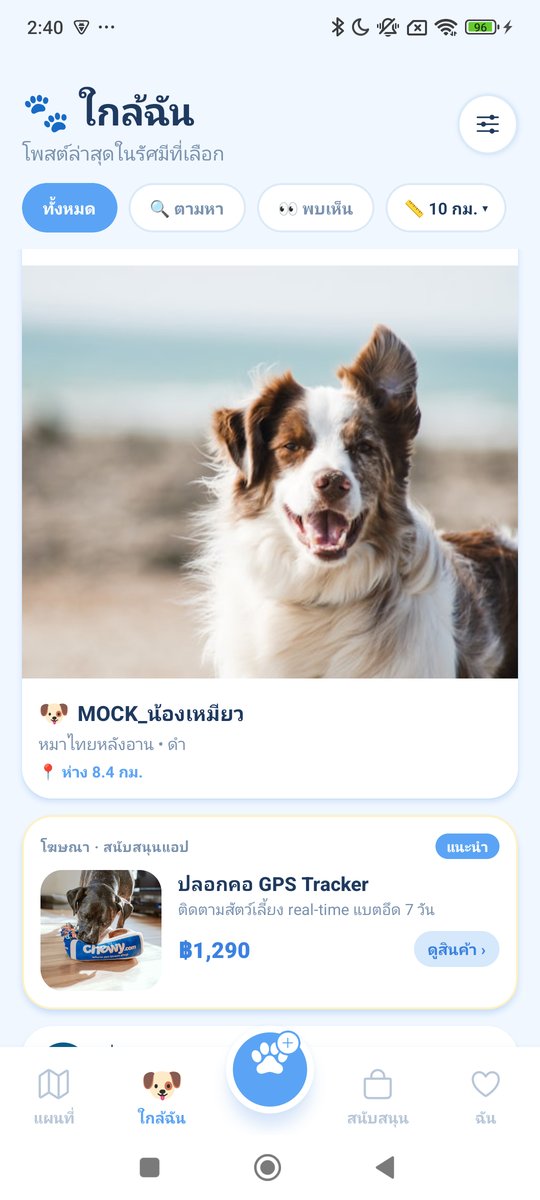Open the dog photo in post
This screenshot has width=540, height=1200.
click(270, 471)
